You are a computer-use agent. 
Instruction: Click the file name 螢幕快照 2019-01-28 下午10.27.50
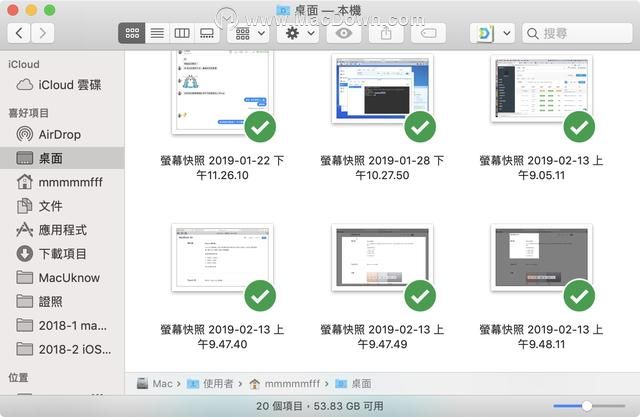click(x=382, y=168)
